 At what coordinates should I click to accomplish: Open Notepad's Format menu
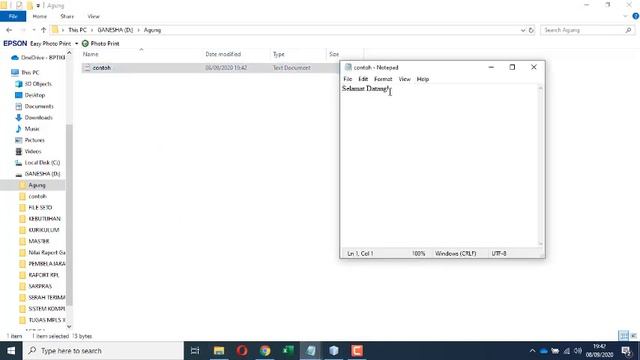383,79
